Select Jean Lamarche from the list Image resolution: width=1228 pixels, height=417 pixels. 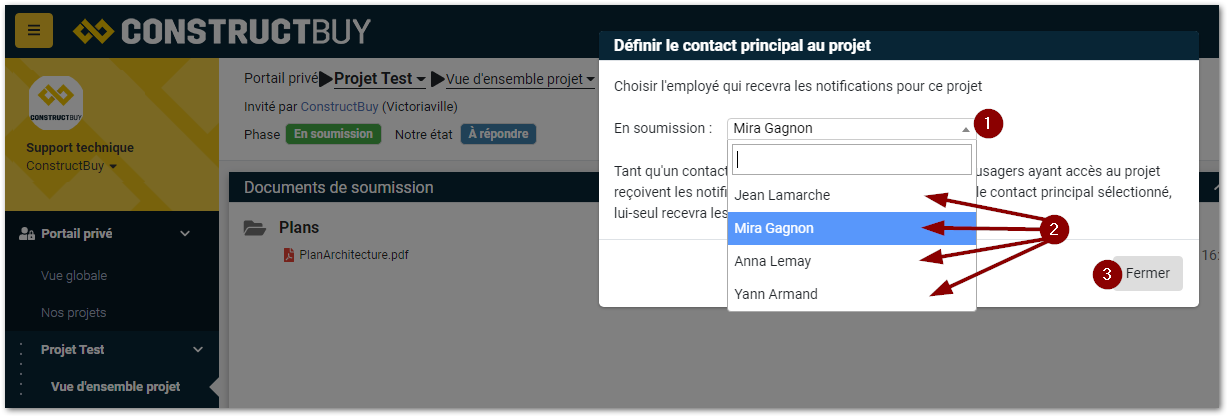(782, 195)
